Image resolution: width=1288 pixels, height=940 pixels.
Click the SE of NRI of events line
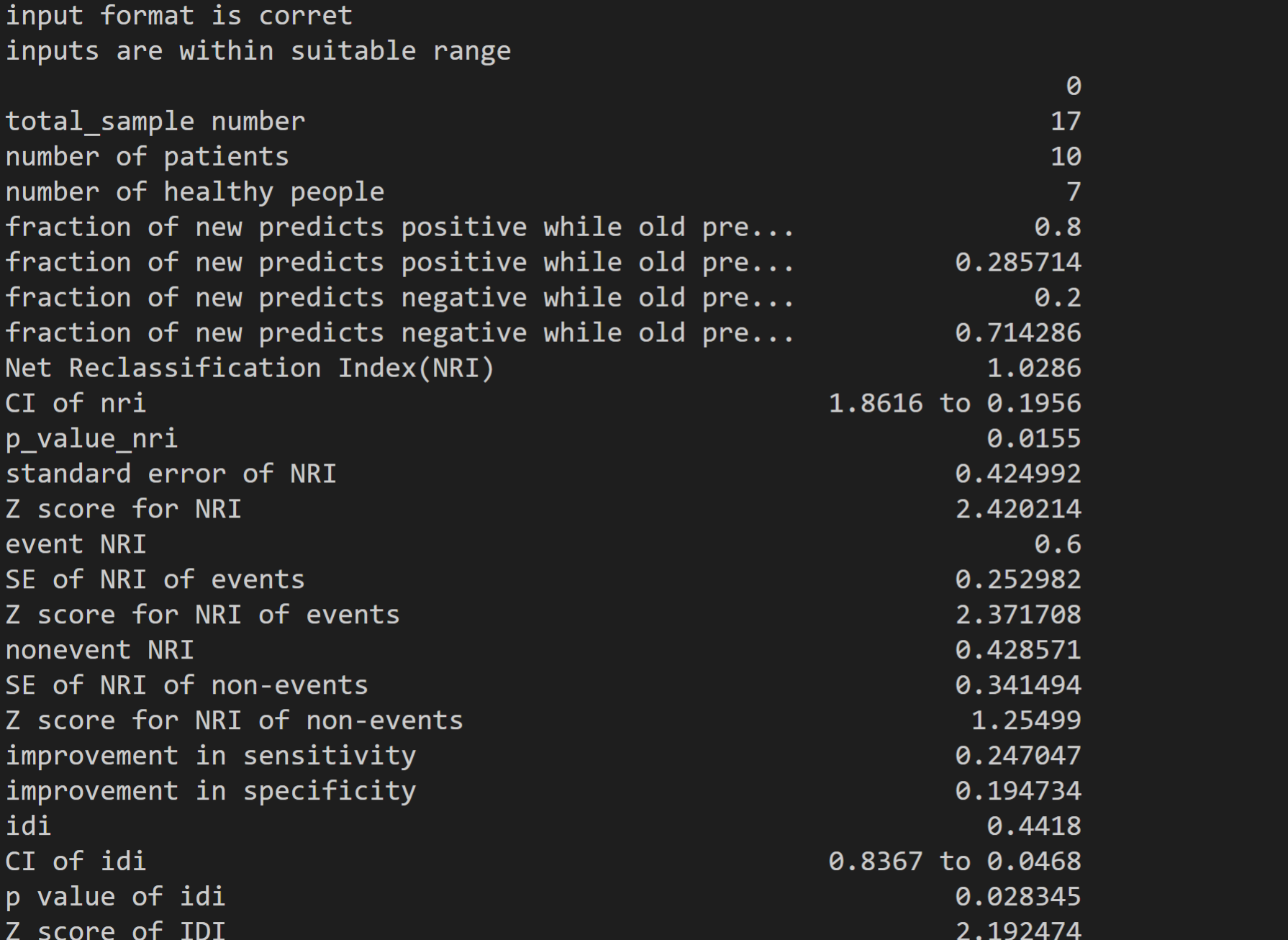(154, 579)
